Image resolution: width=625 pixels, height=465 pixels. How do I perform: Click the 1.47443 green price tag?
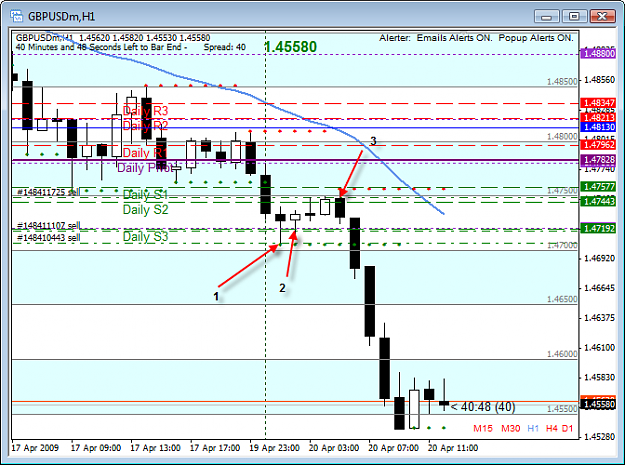pos(599,201)
